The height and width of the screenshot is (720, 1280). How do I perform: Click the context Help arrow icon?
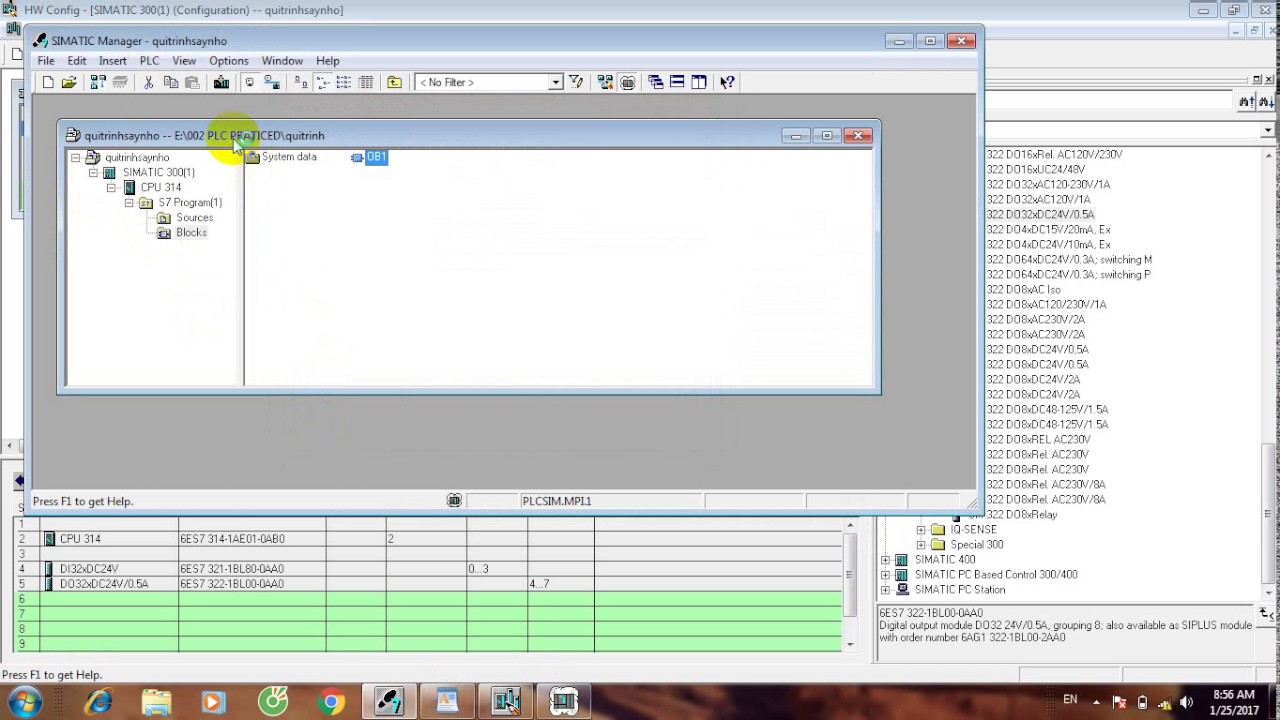(727, 82)
